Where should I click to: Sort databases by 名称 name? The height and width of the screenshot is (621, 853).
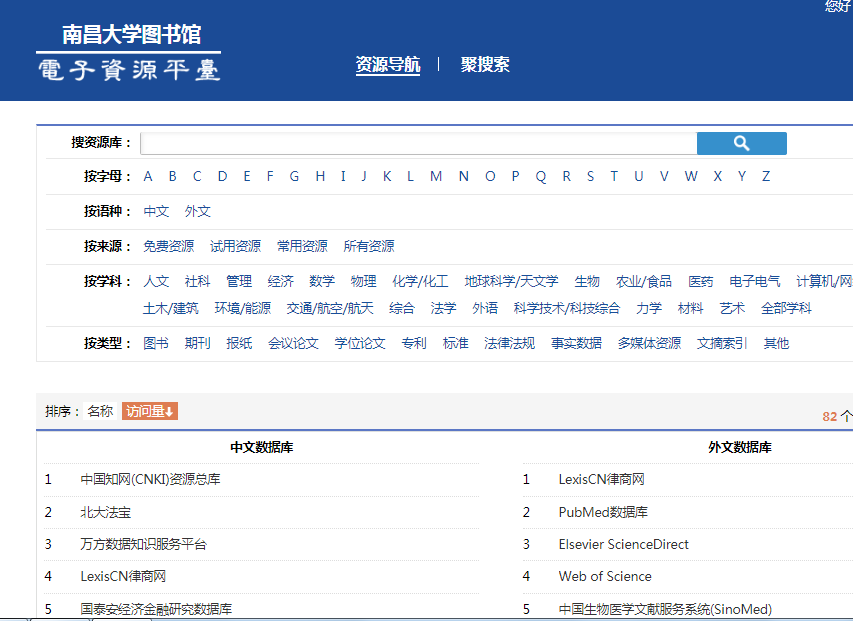pyautogui.click(x=100, y=410)
